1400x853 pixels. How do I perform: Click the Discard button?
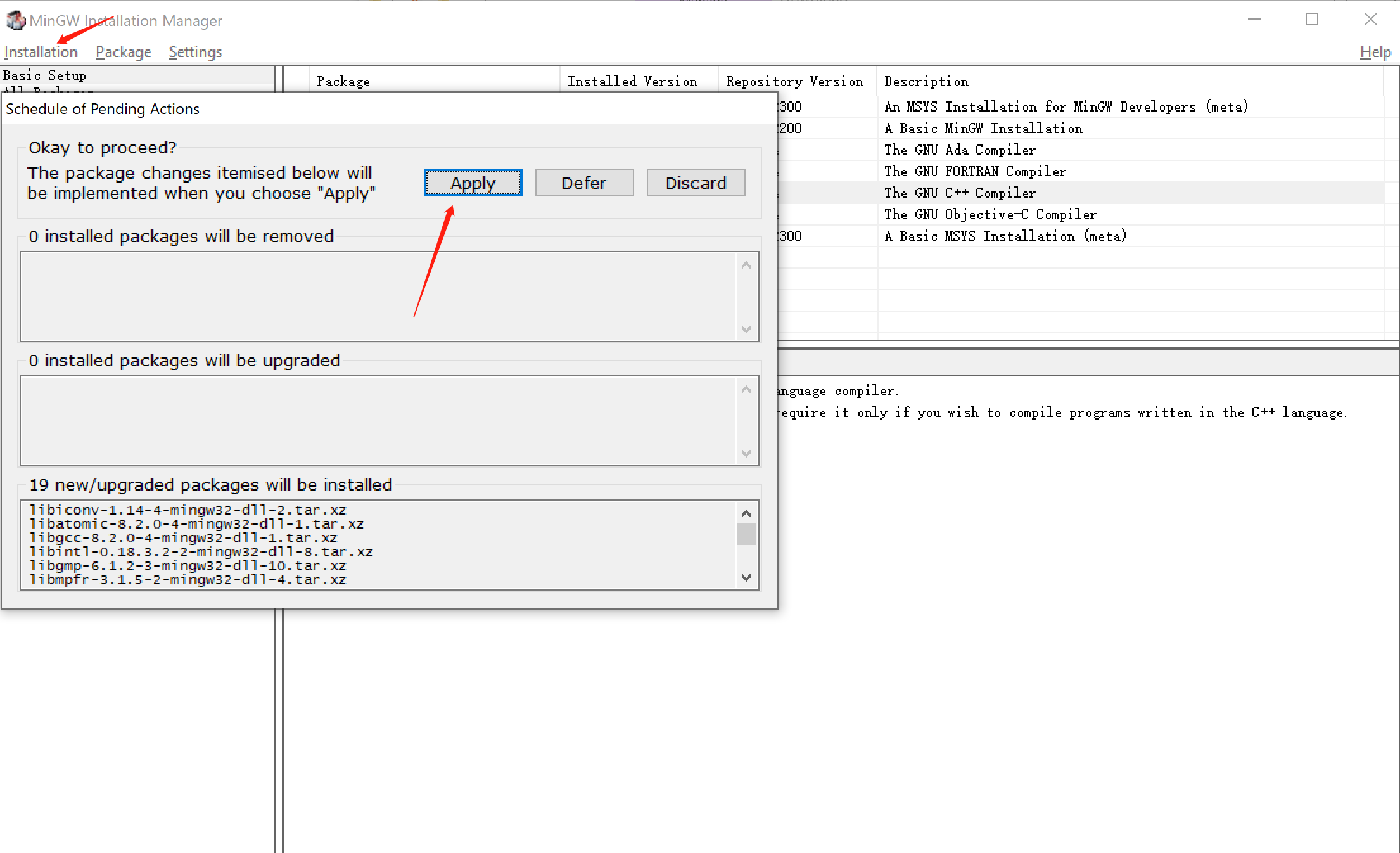coord(696,183)
